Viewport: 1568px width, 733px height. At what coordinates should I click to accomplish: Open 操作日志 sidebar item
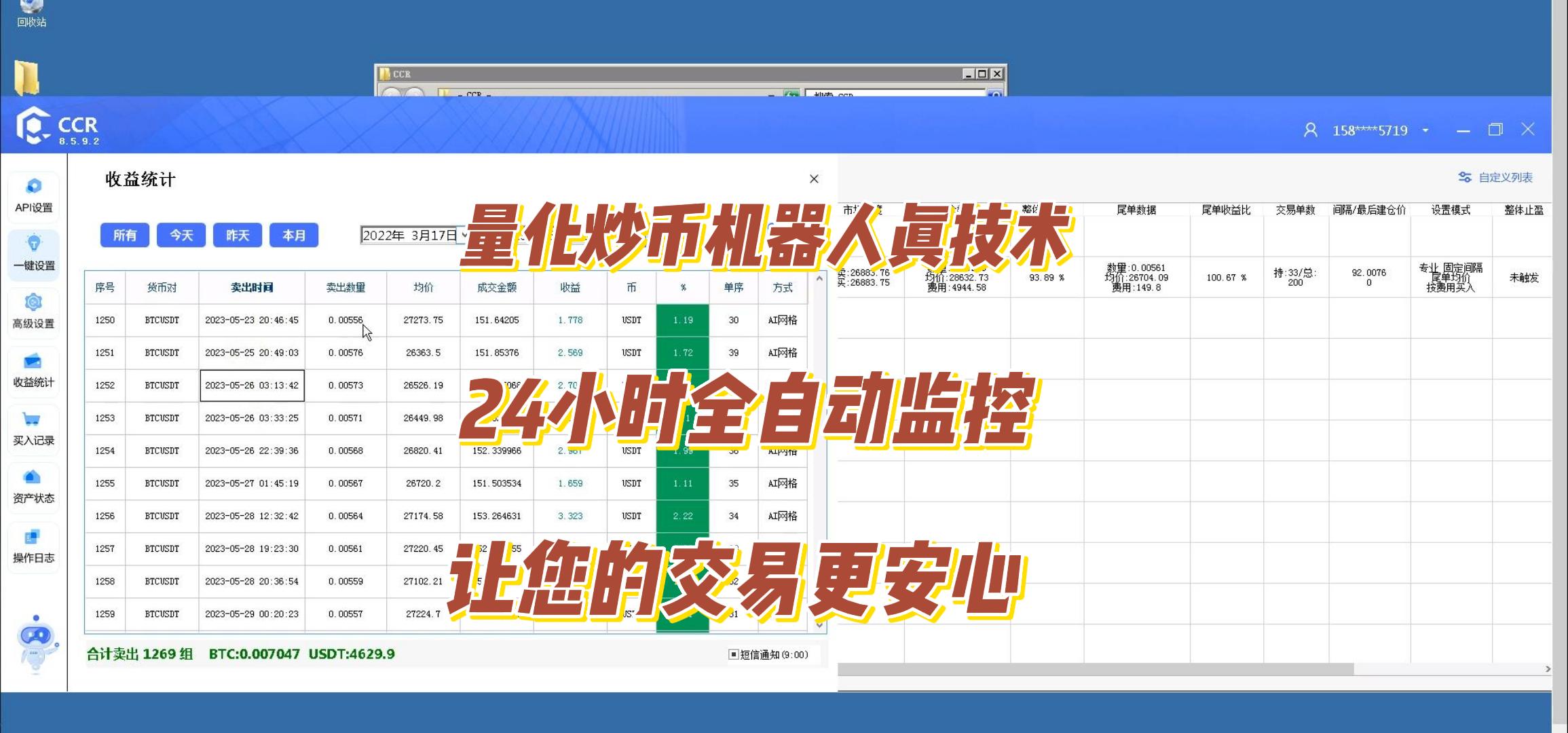[33, 546]
